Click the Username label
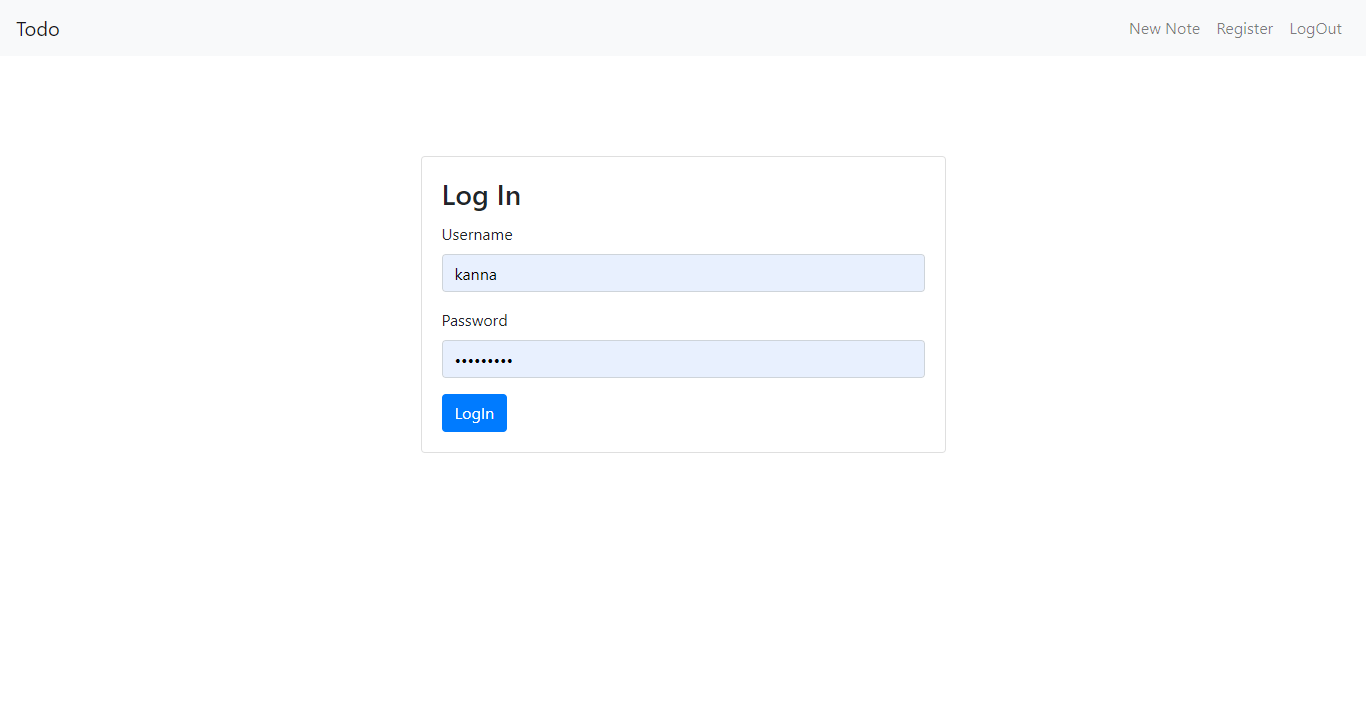The height and width of the screenshot is (713, 1366). 477,234
